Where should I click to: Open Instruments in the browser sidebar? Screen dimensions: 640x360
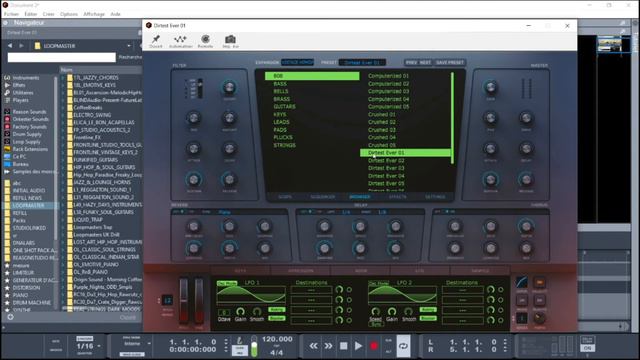click(26, 78)
